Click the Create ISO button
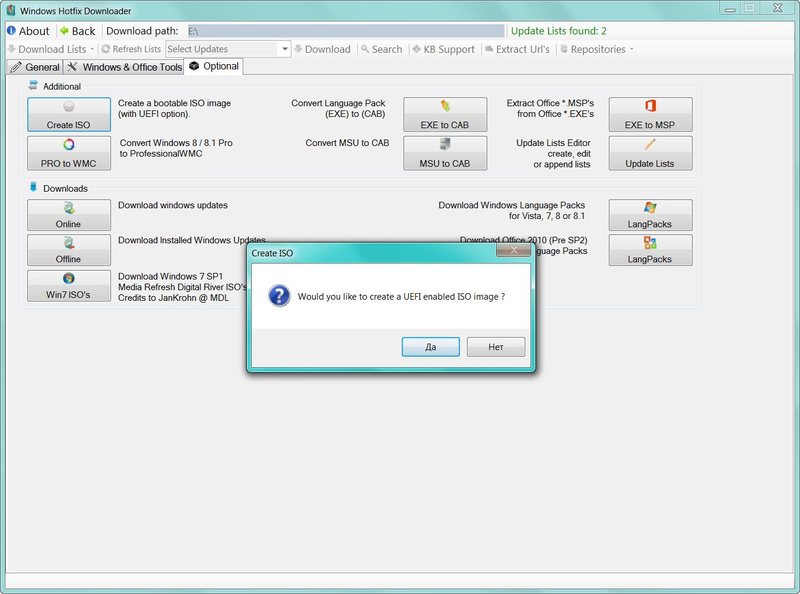The image size is (800, 594). [x=69, y=114]
